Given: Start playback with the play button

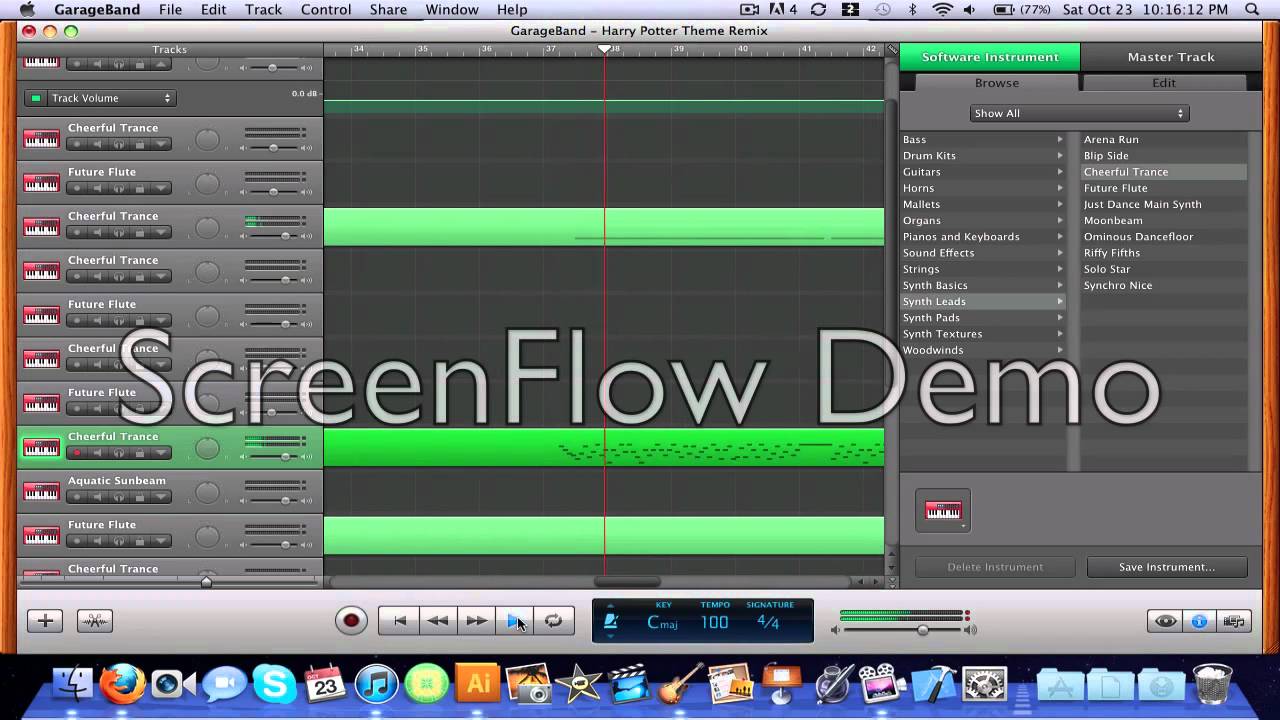Looking at the screenshot, I should 515,620.
